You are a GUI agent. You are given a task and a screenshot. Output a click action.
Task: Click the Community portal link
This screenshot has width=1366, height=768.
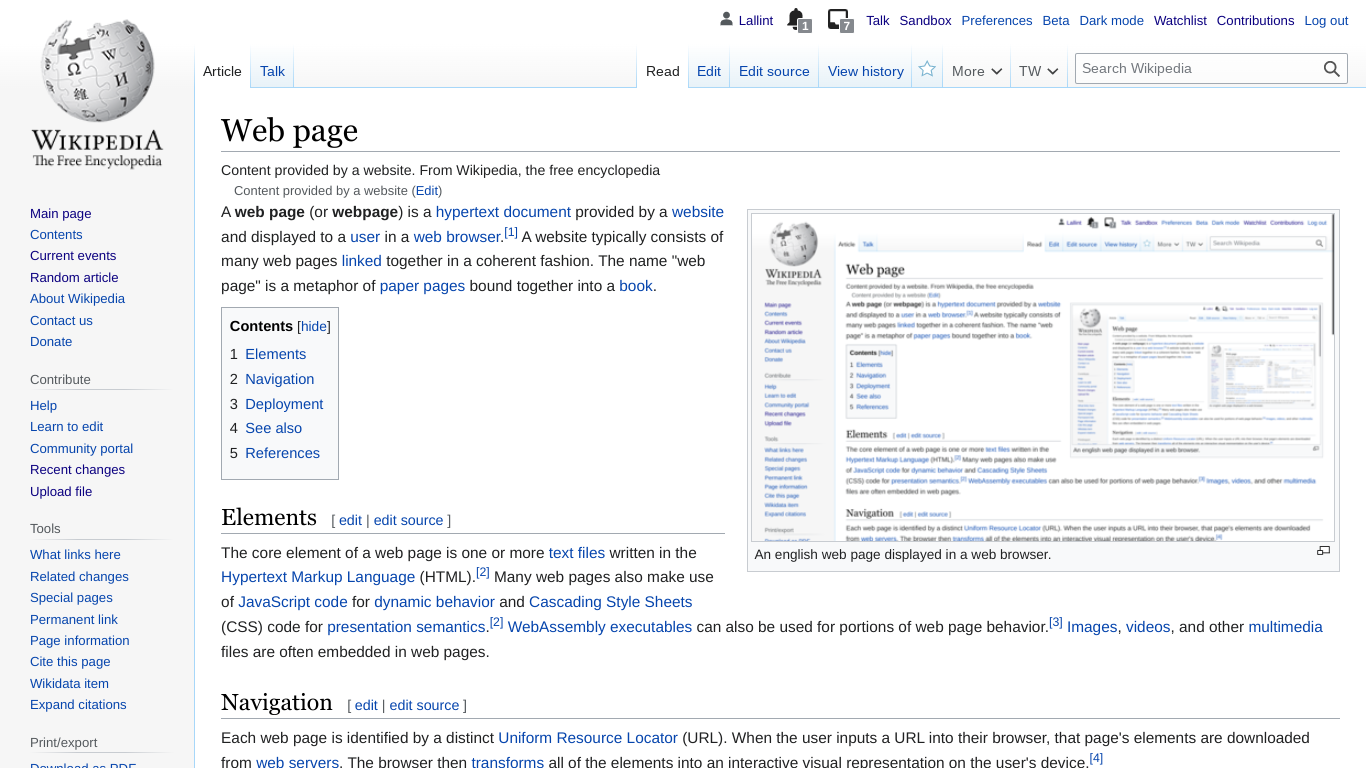[81, 448]
